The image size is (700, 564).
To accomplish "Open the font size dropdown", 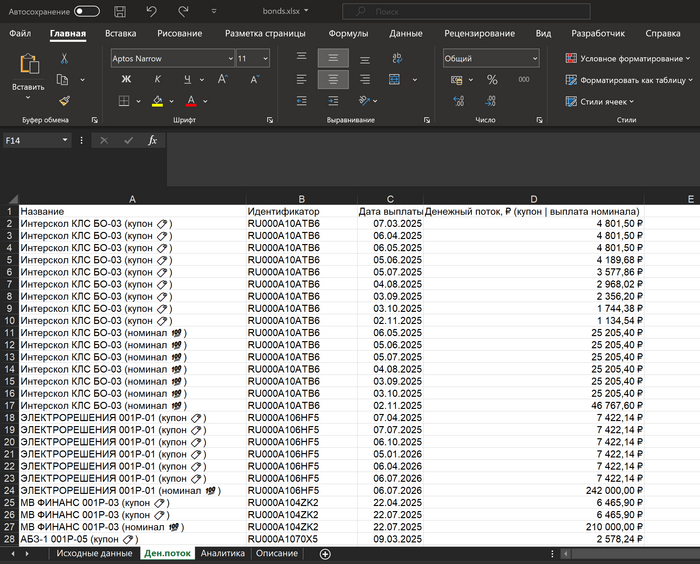I will coord(263,59).
